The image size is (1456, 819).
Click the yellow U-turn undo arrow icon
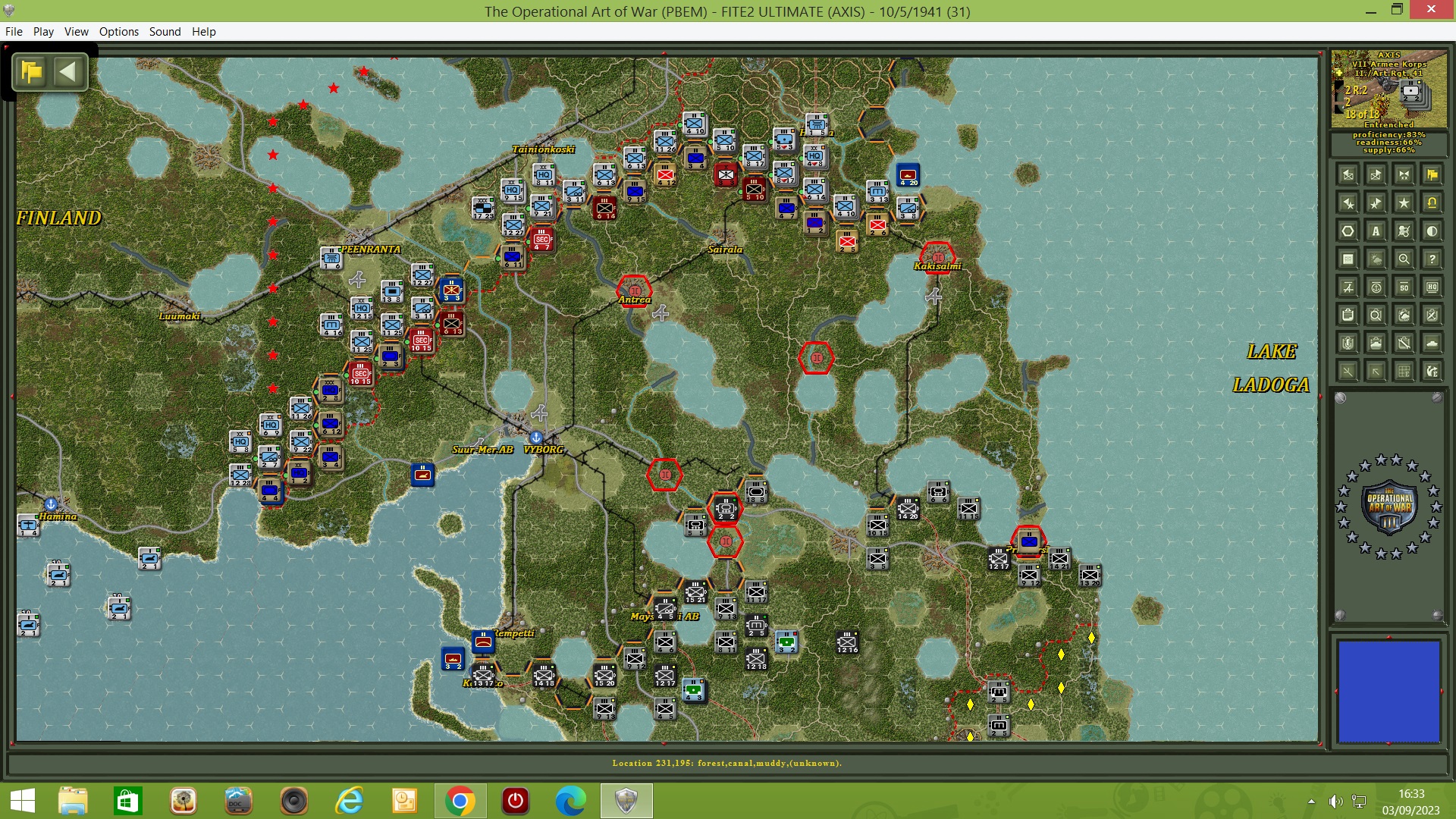pyautogui.click(x=1432, y=203)
